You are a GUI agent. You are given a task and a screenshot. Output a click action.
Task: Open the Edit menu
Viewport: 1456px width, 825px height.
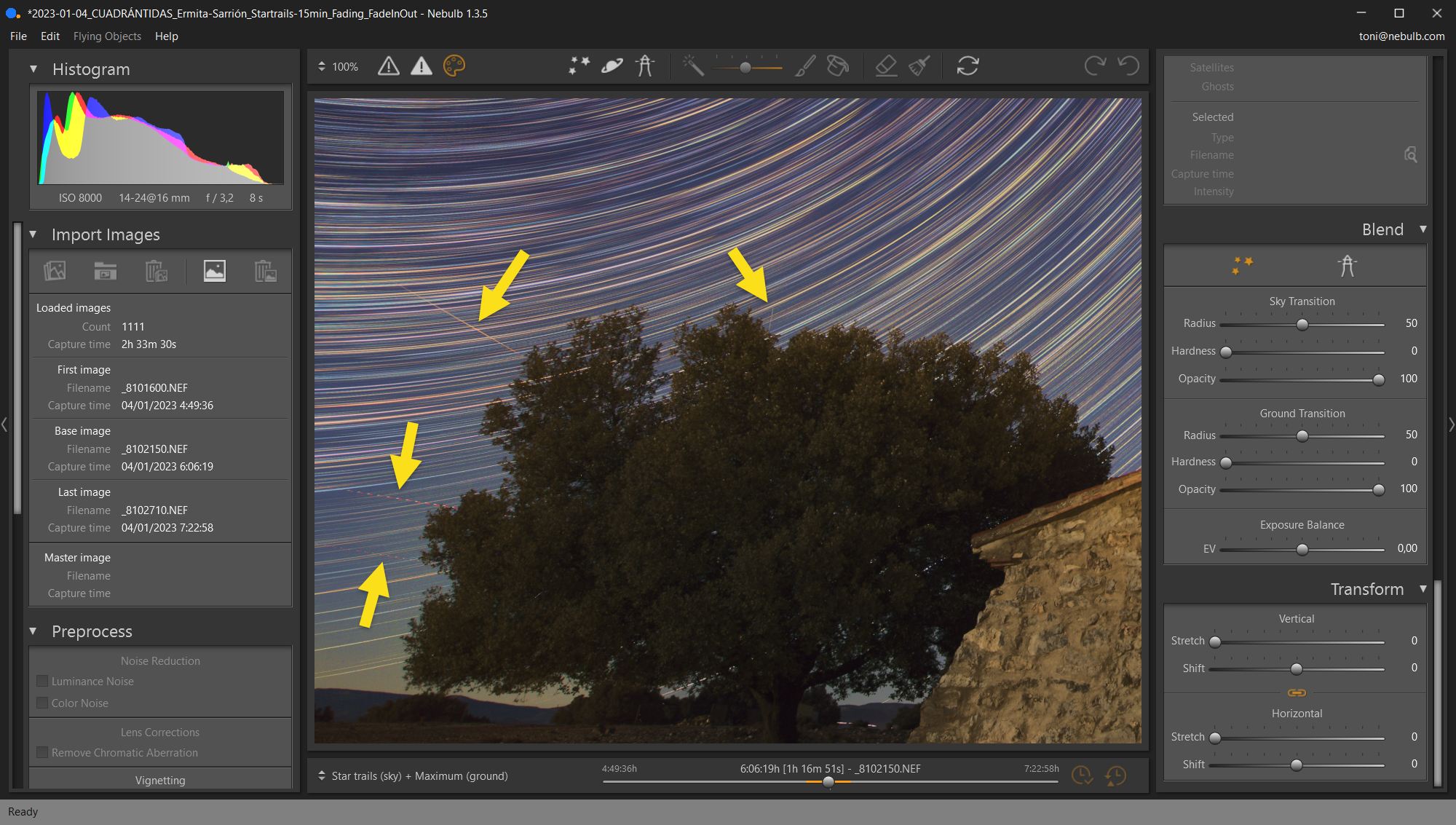point(50,36)
